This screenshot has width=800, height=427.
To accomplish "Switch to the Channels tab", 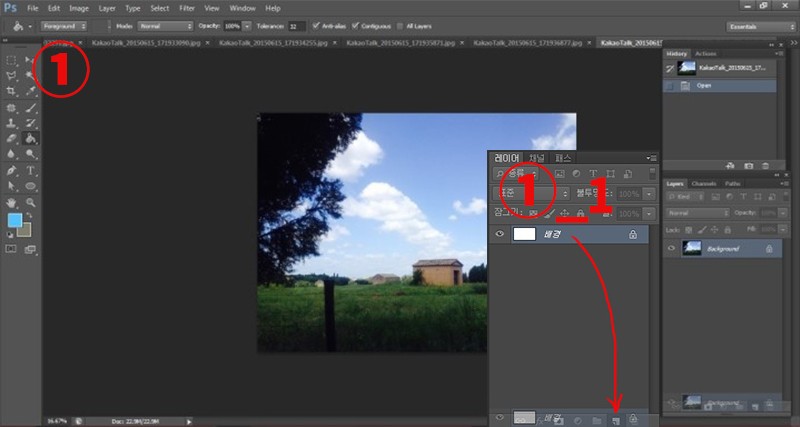I will pos(704,184).
